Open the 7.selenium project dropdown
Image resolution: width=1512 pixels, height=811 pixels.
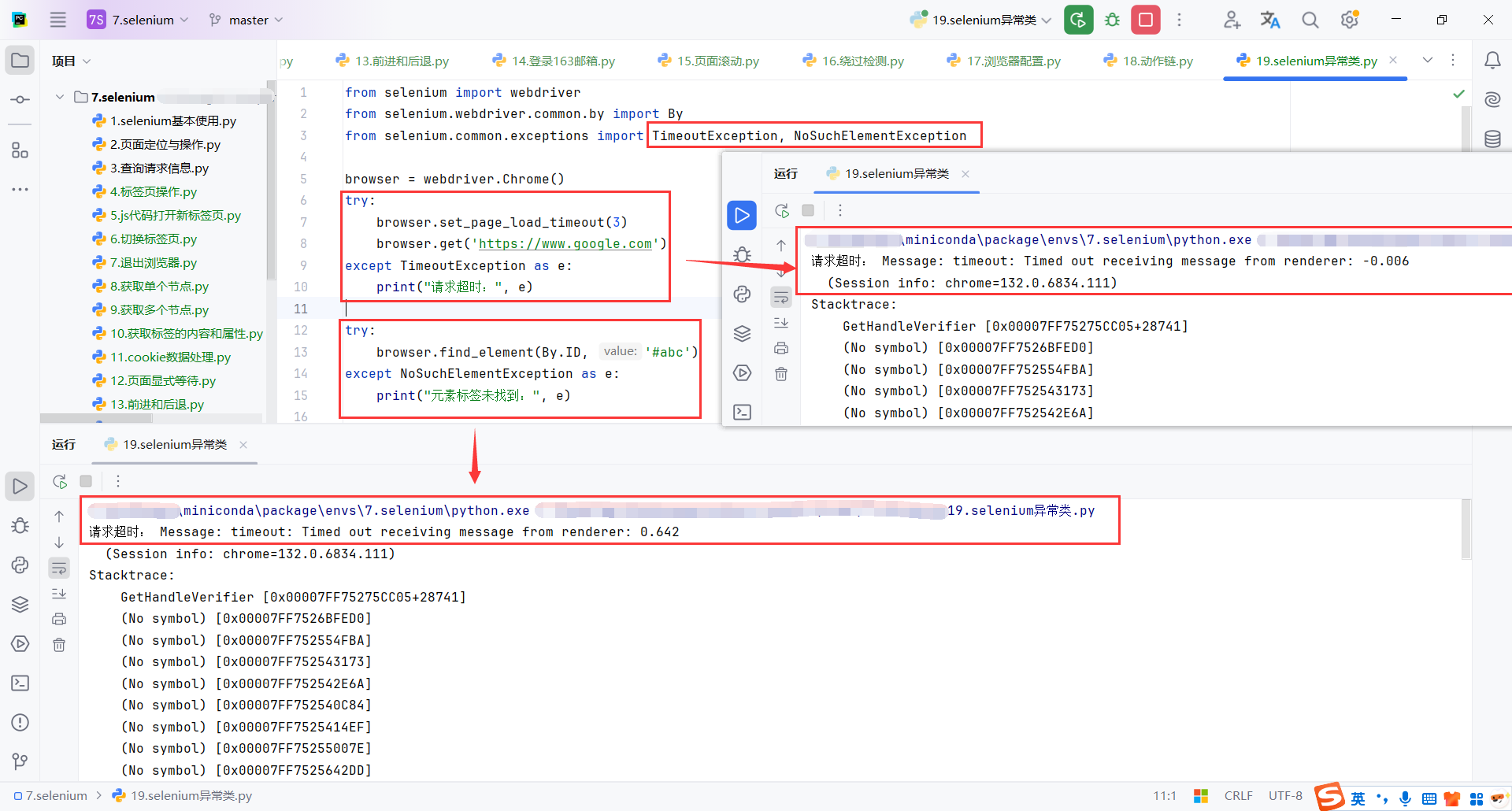138,20
